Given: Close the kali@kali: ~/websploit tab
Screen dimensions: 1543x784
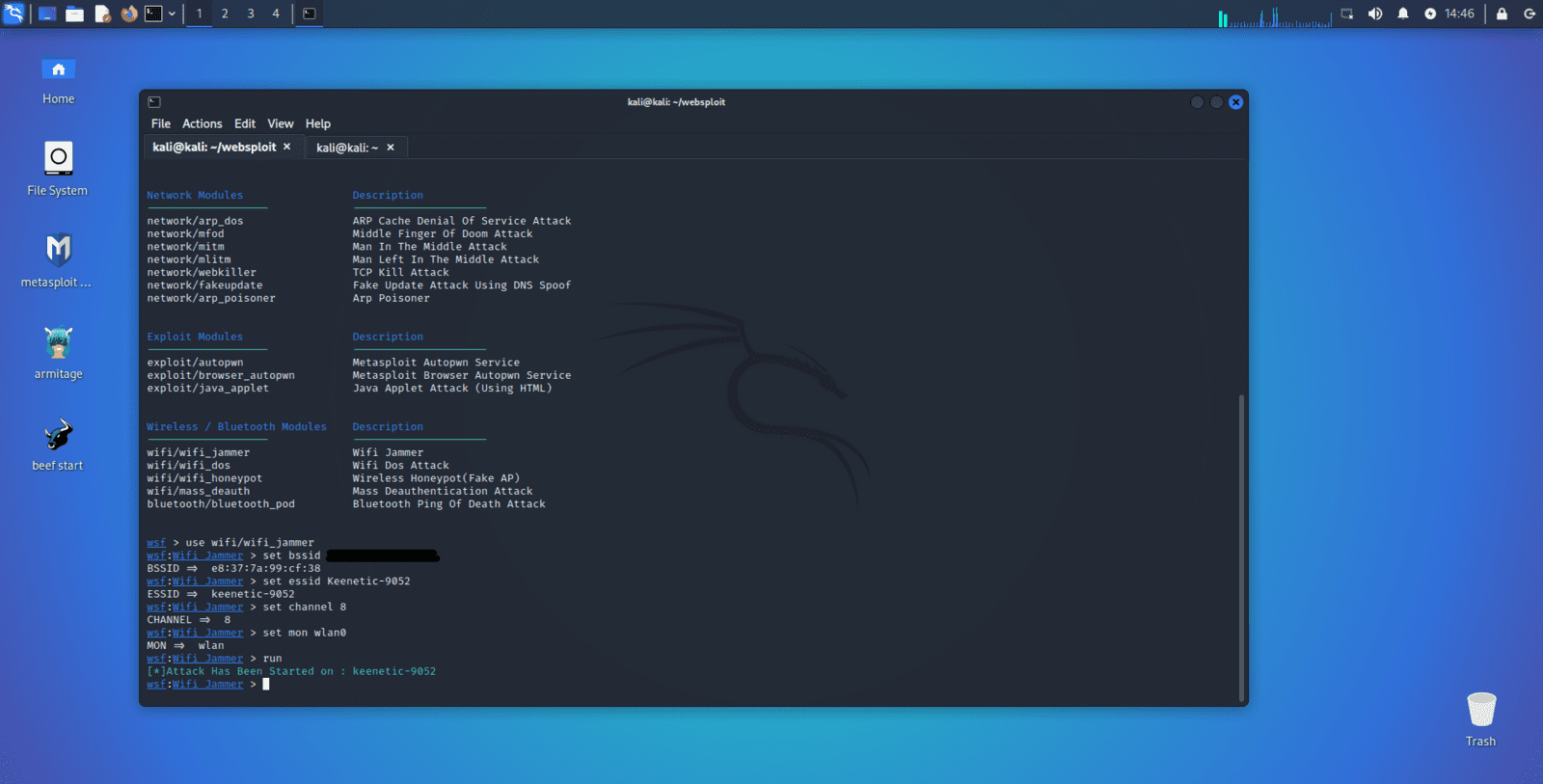Looking at the screenshot, I should click(286, 147).
